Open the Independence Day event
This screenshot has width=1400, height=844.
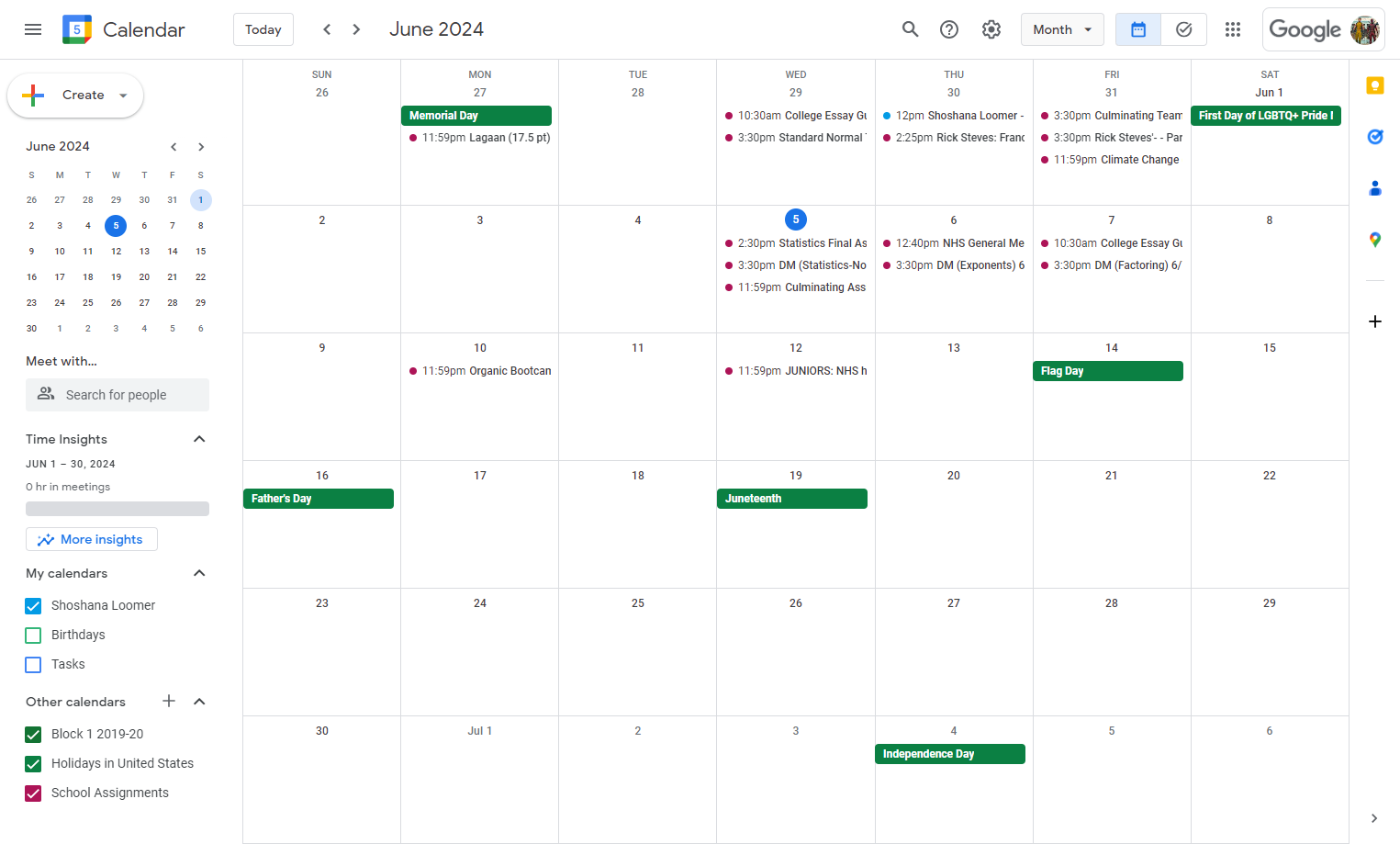[x=950, y=754]
